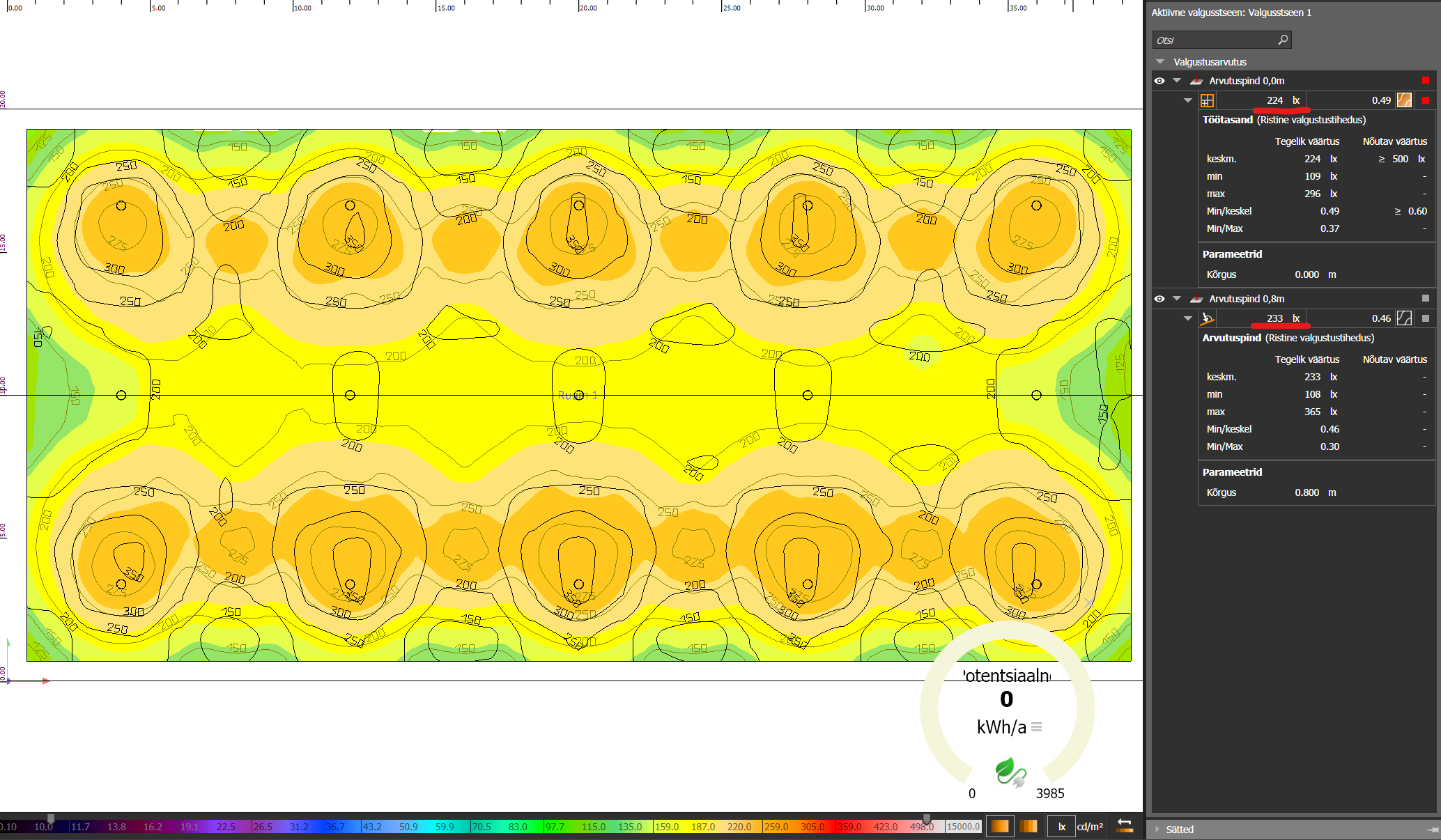Collapse the Arvutuspind 0,0m tree node
1441x840 pixels.
tap(1177, 81)
